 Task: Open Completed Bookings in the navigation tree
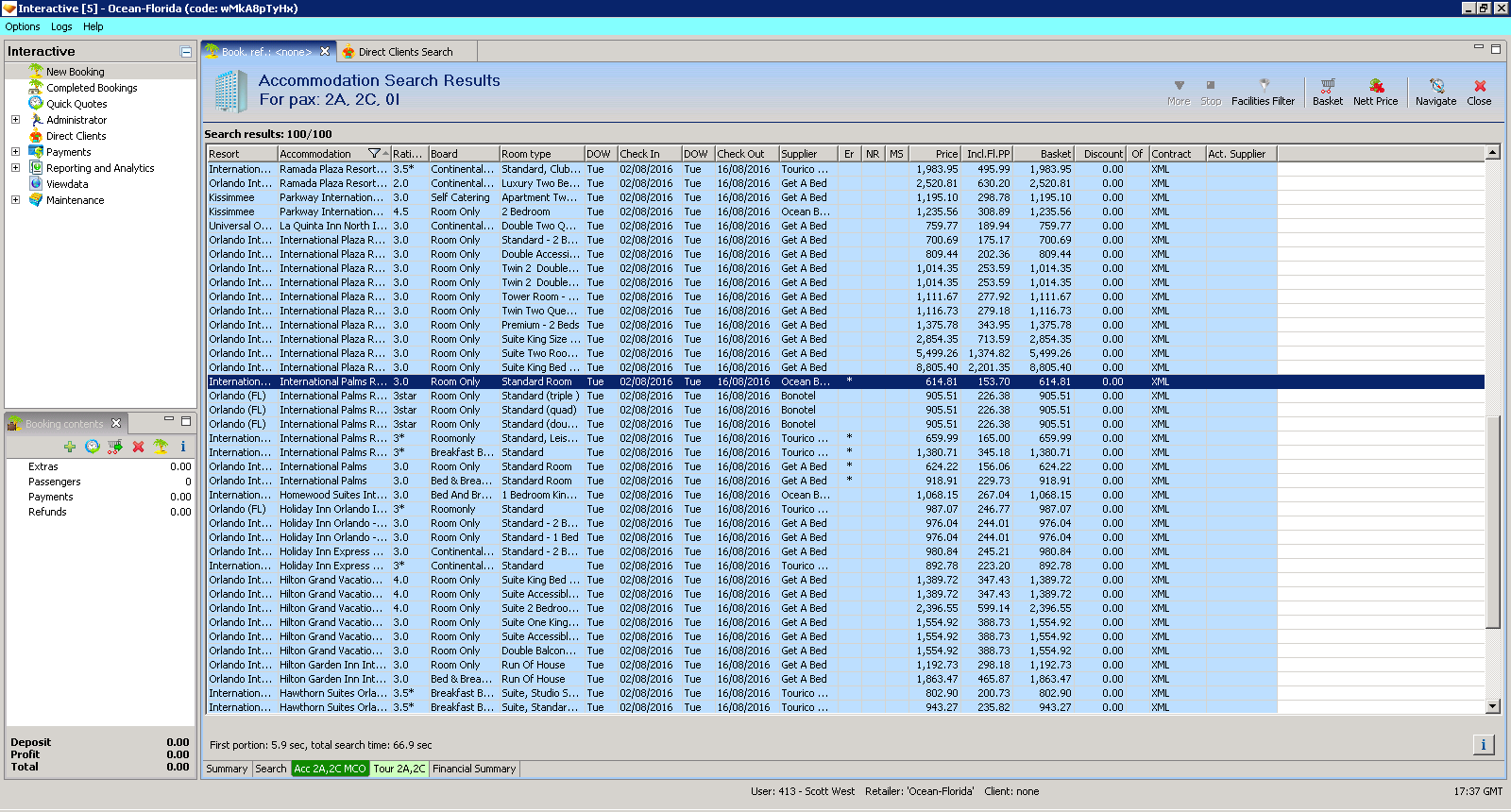(x=92, y=88)
